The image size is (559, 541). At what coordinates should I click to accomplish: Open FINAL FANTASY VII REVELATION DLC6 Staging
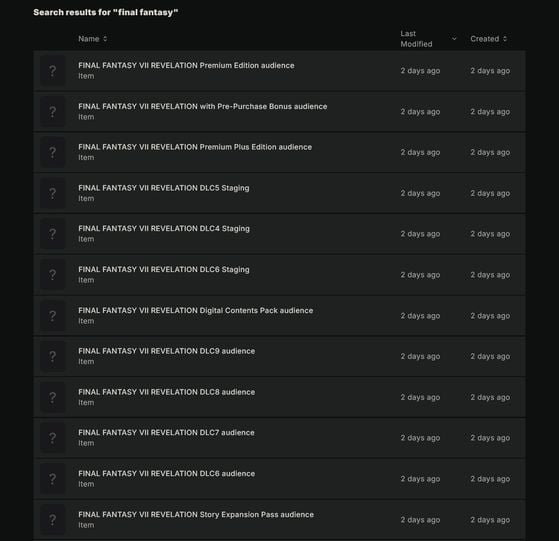(x=164, y=270)
